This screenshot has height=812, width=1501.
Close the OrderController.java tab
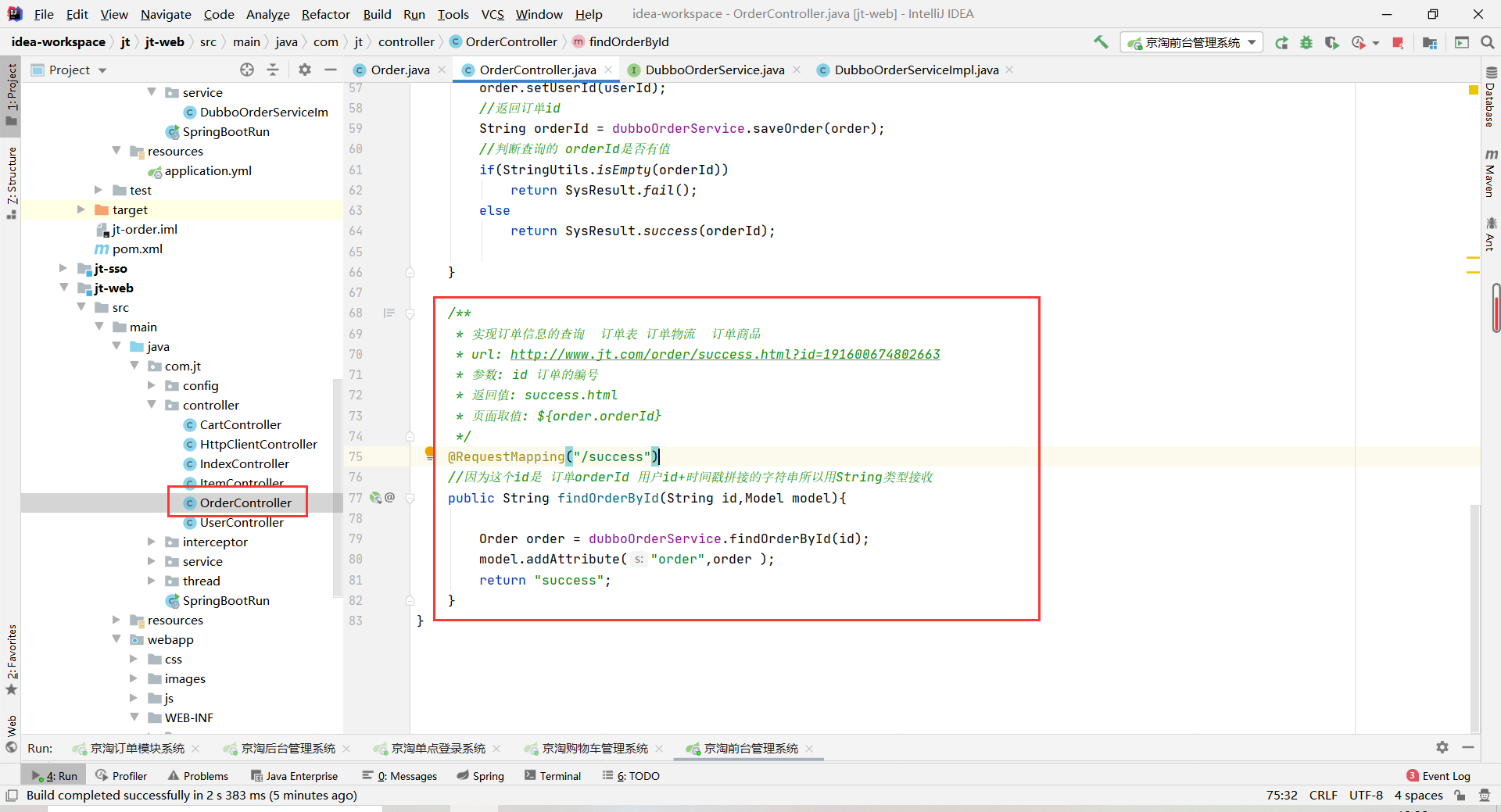coord(608,70)
